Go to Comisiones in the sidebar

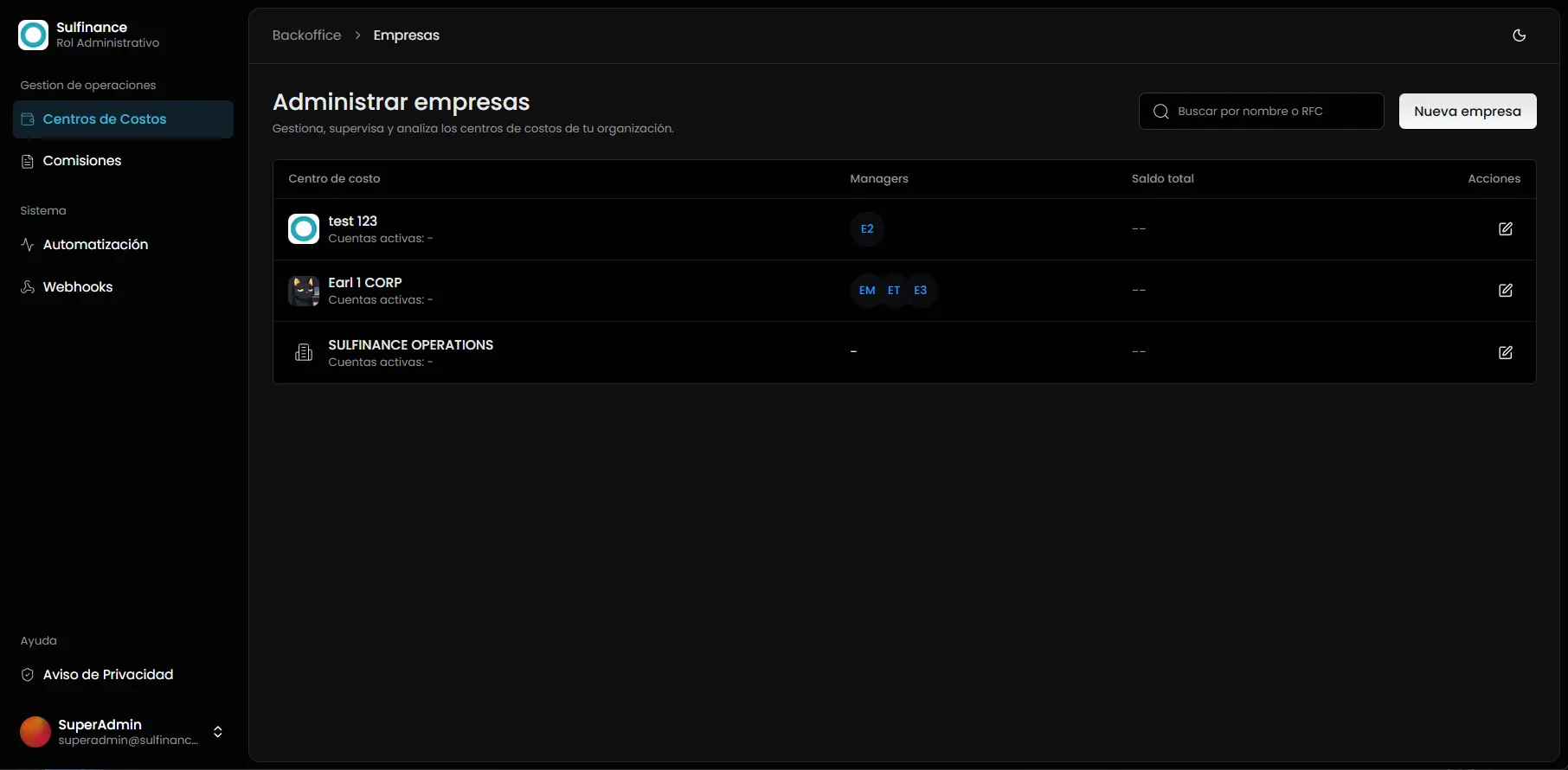click(82, 161)
